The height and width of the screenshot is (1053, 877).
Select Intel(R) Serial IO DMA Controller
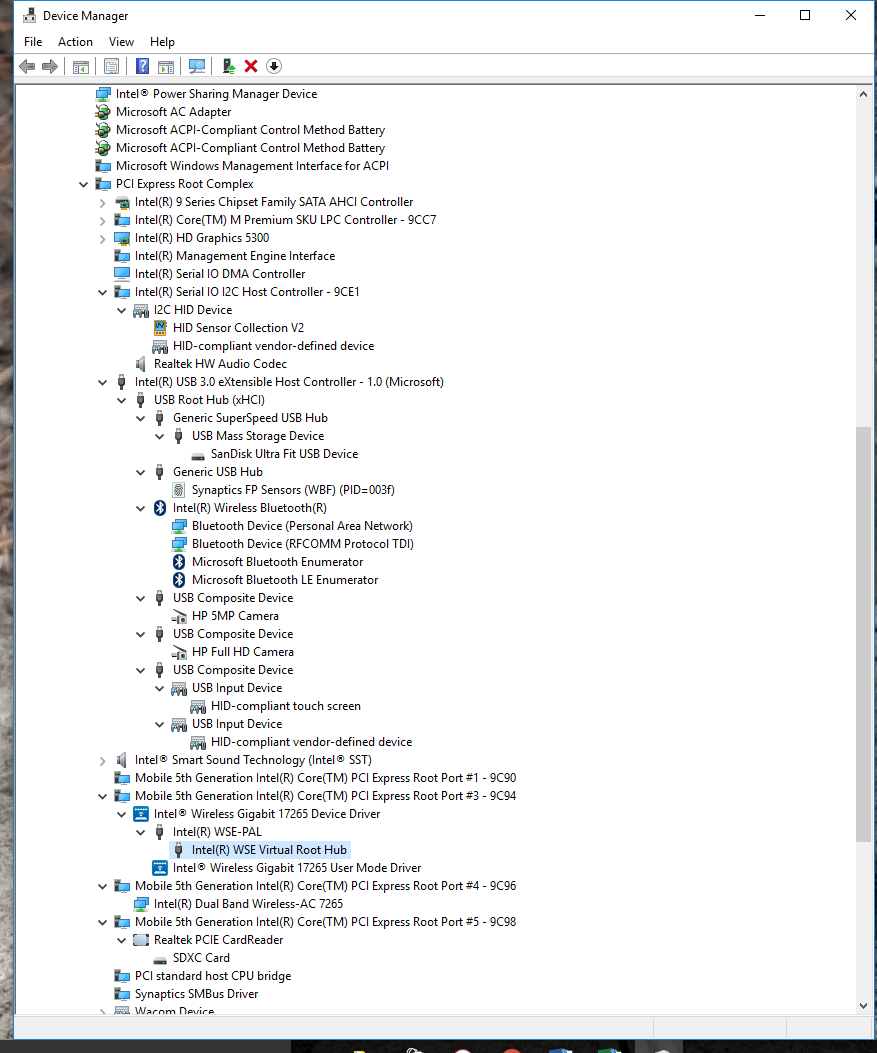pos(220,275)
